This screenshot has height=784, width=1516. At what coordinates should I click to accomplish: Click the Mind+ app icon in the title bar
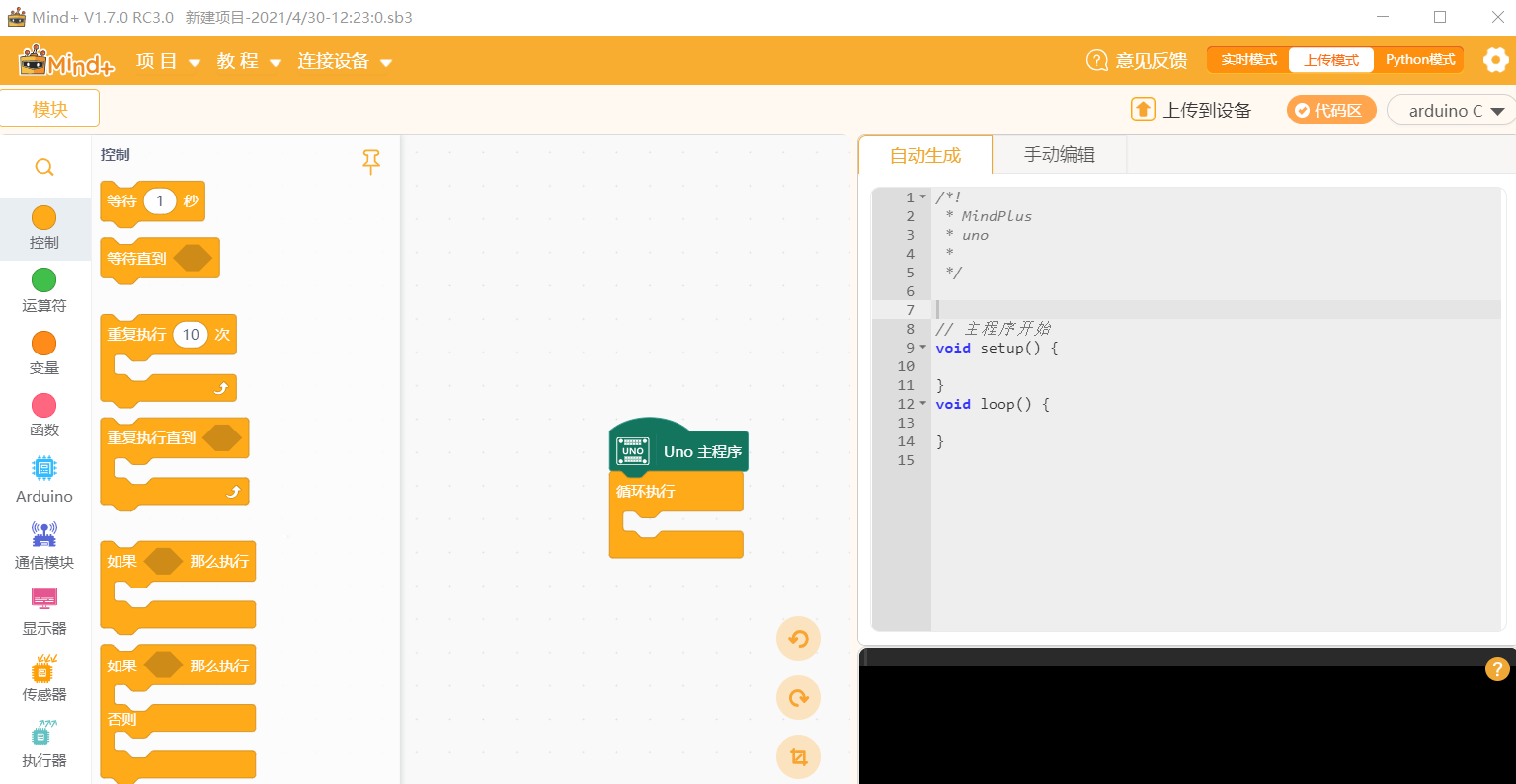pyautogui.click(x=16, y=17)
